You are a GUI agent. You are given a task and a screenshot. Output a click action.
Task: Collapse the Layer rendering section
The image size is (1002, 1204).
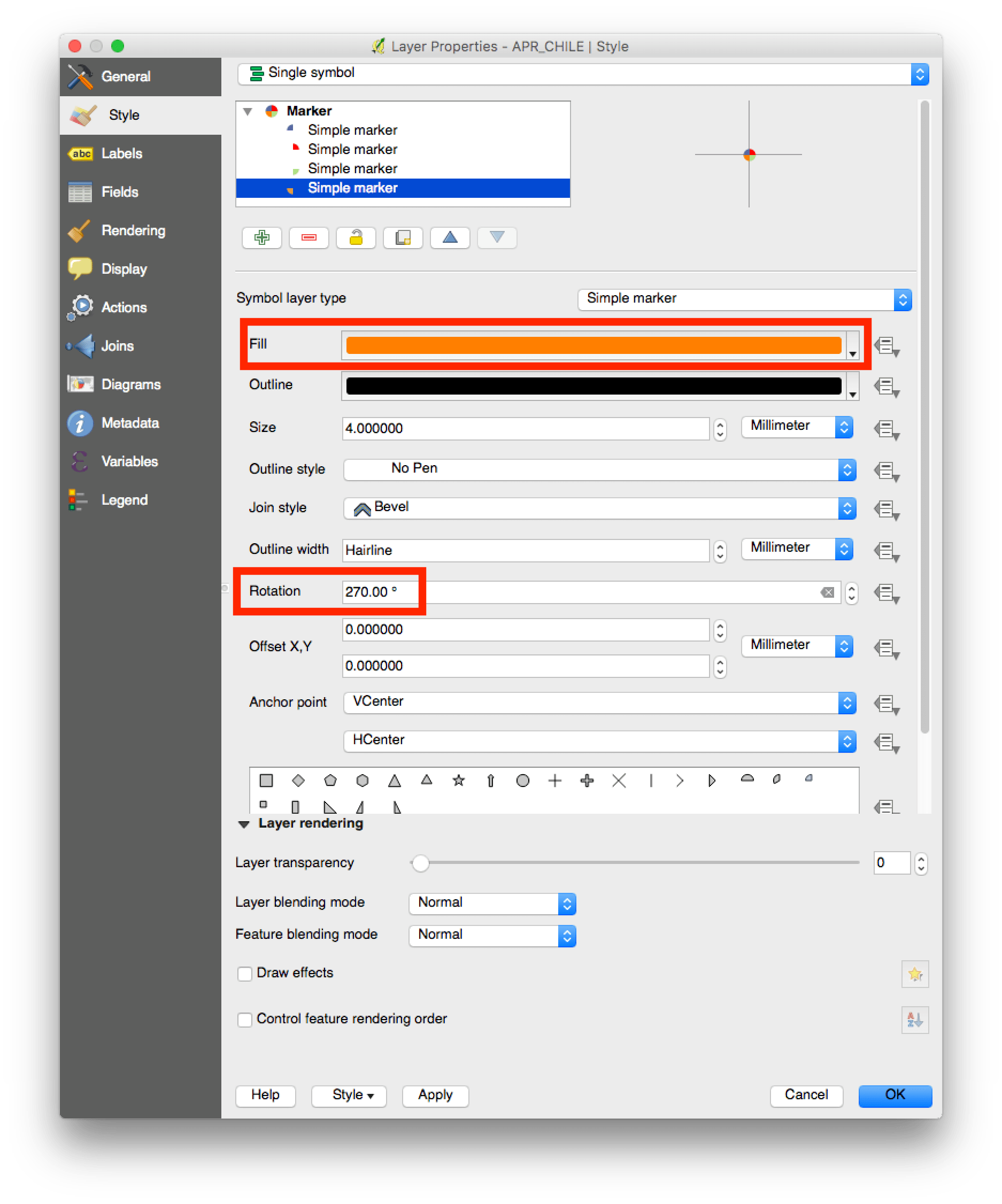coord(244,824)
